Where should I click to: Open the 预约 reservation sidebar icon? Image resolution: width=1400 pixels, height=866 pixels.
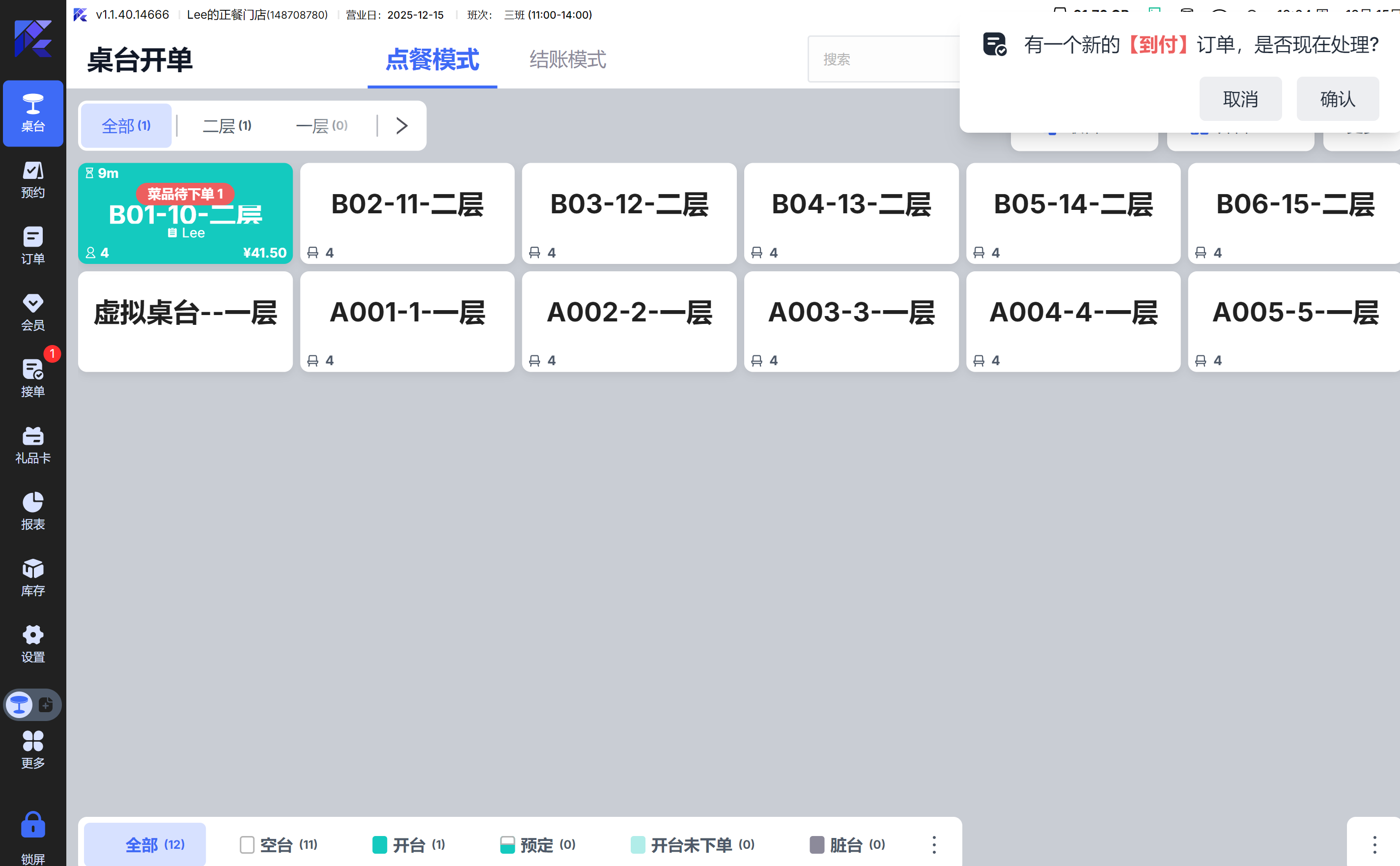(x=32, y=179)
